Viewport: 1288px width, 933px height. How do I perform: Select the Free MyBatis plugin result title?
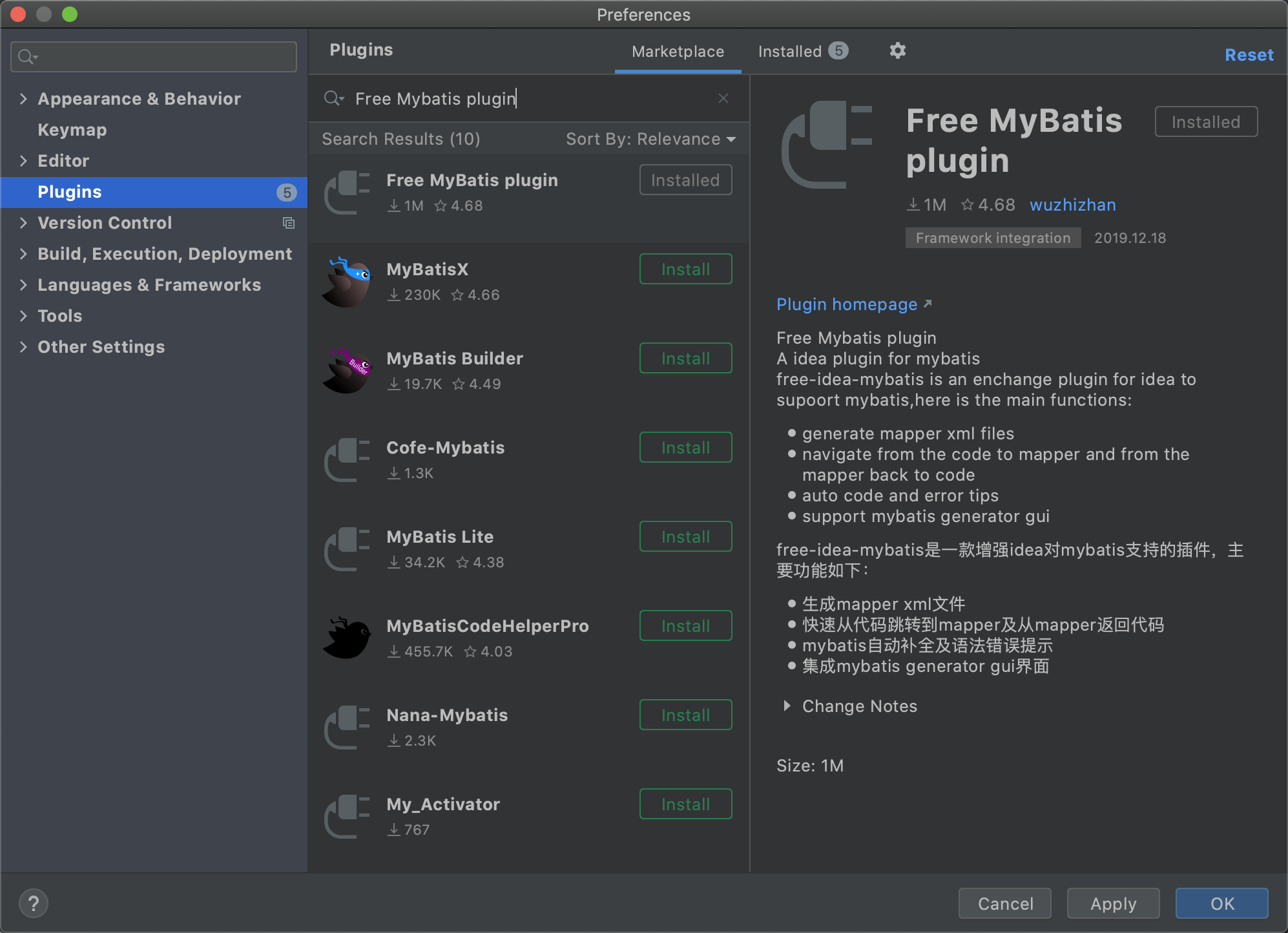coord(472,180)
